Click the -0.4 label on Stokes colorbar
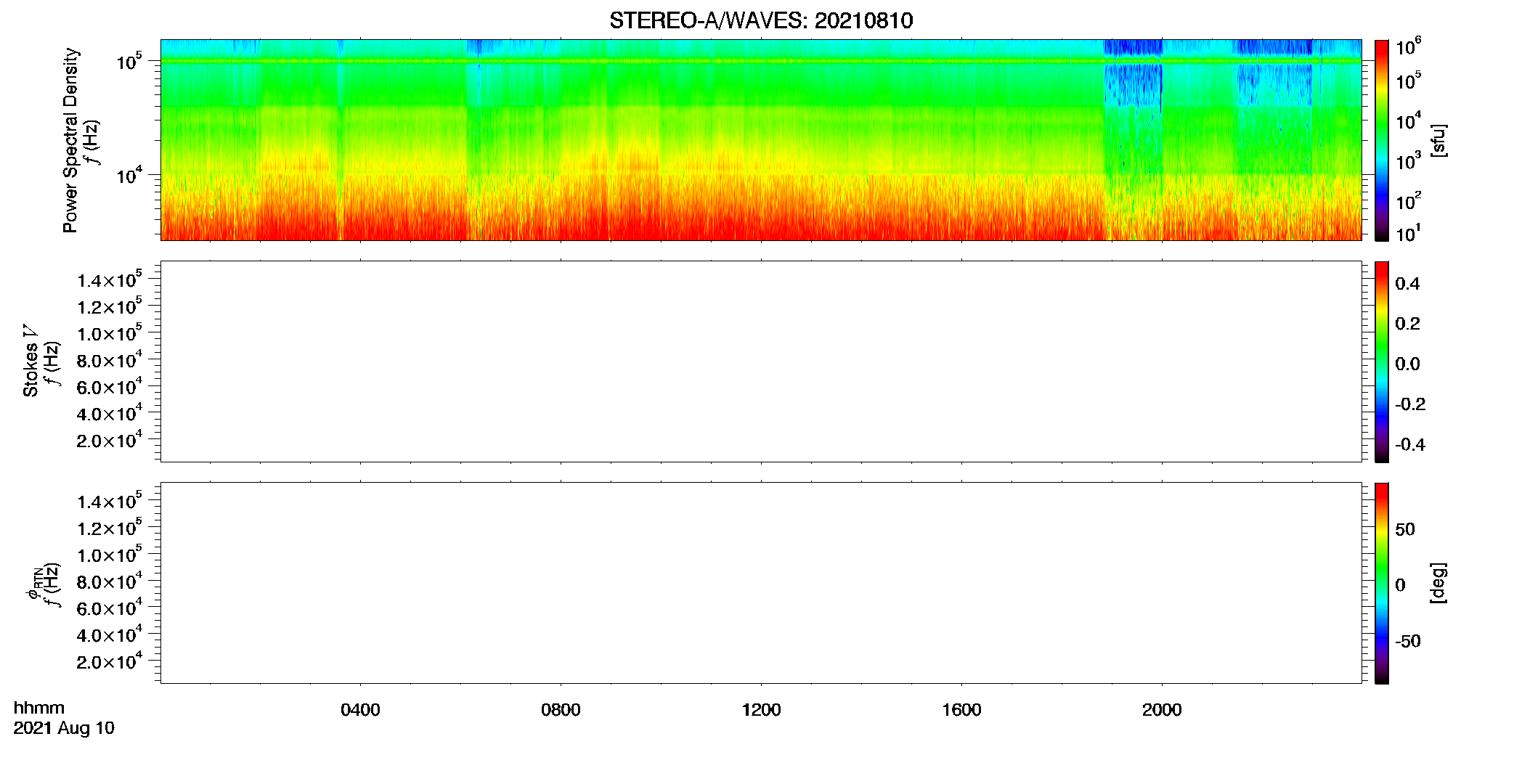1522x784 pixels. tap(1410, 444)
